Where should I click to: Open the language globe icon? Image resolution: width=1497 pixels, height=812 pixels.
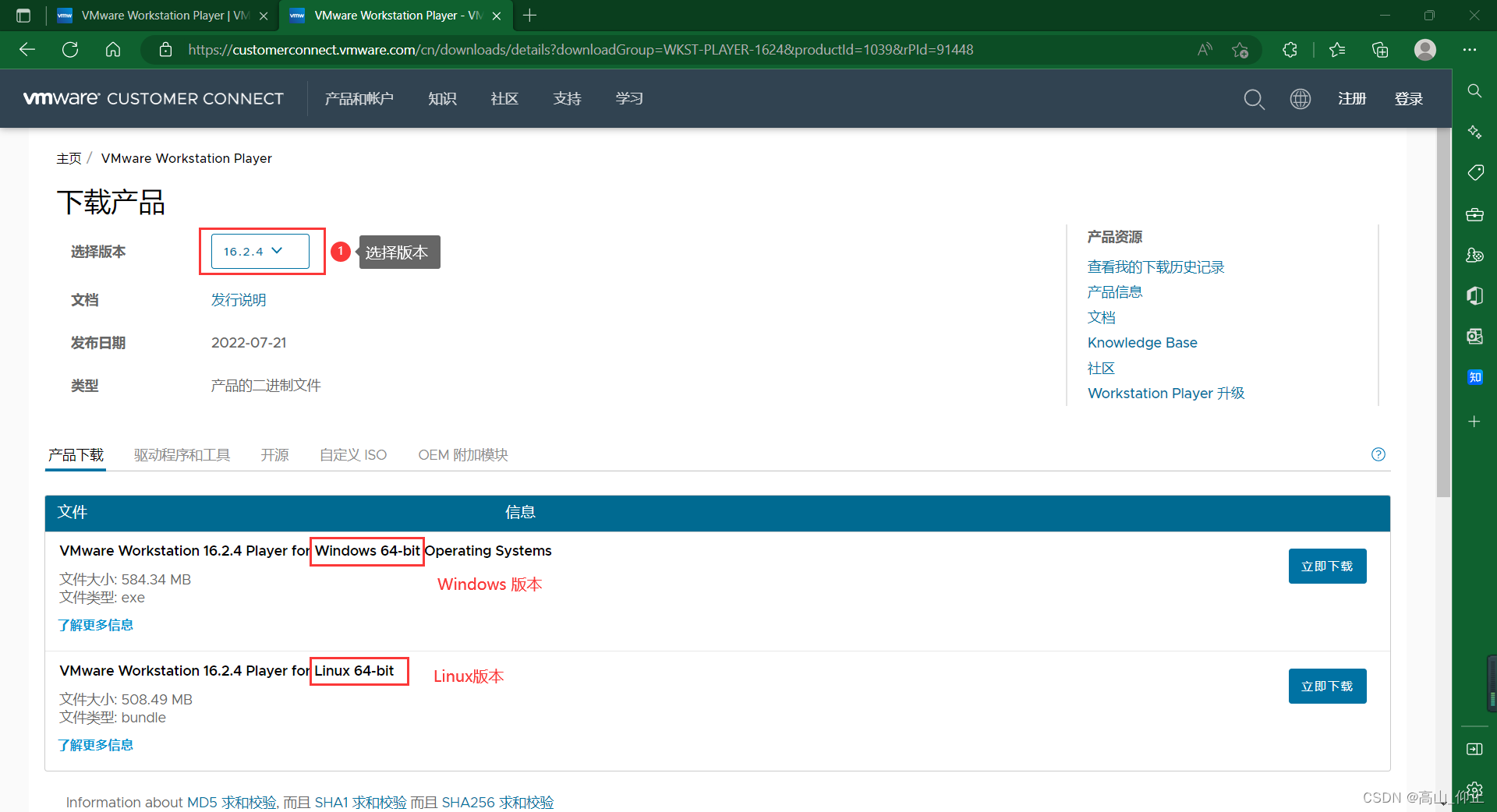pos(1301,99)
